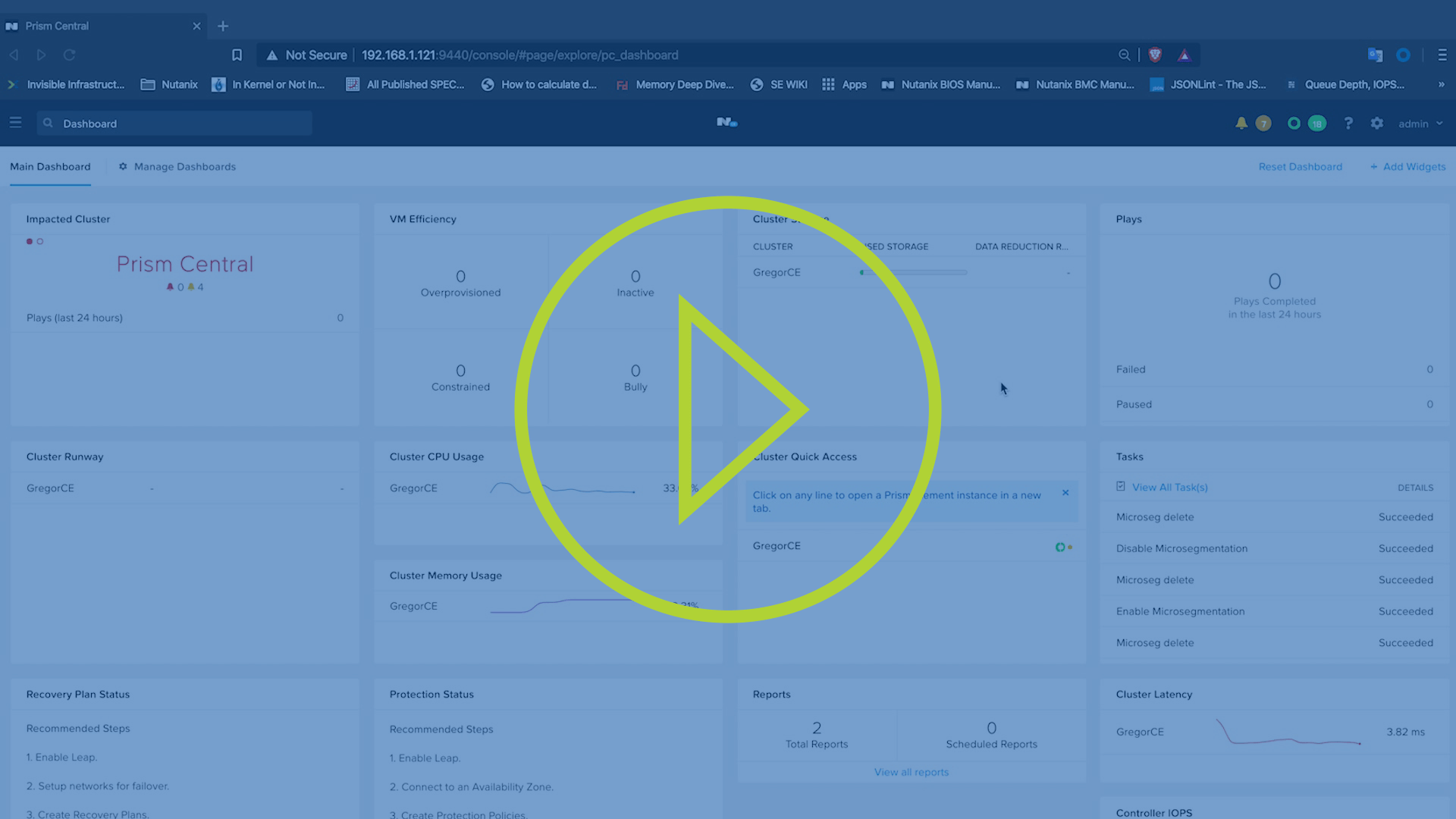Image resolution: width=1456 pixels, height=819 pixels.
Task: Open the hamburger menu in Prism header
Action: (15, 123)
